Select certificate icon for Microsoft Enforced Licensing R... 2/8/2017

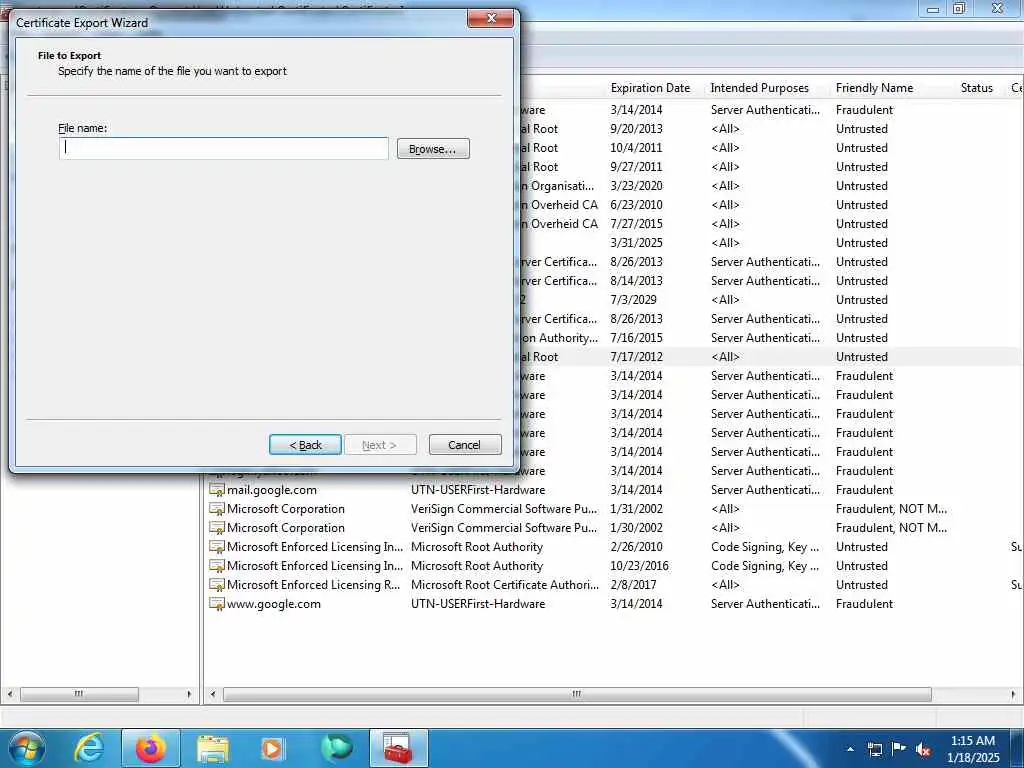(x=217, y=584)
